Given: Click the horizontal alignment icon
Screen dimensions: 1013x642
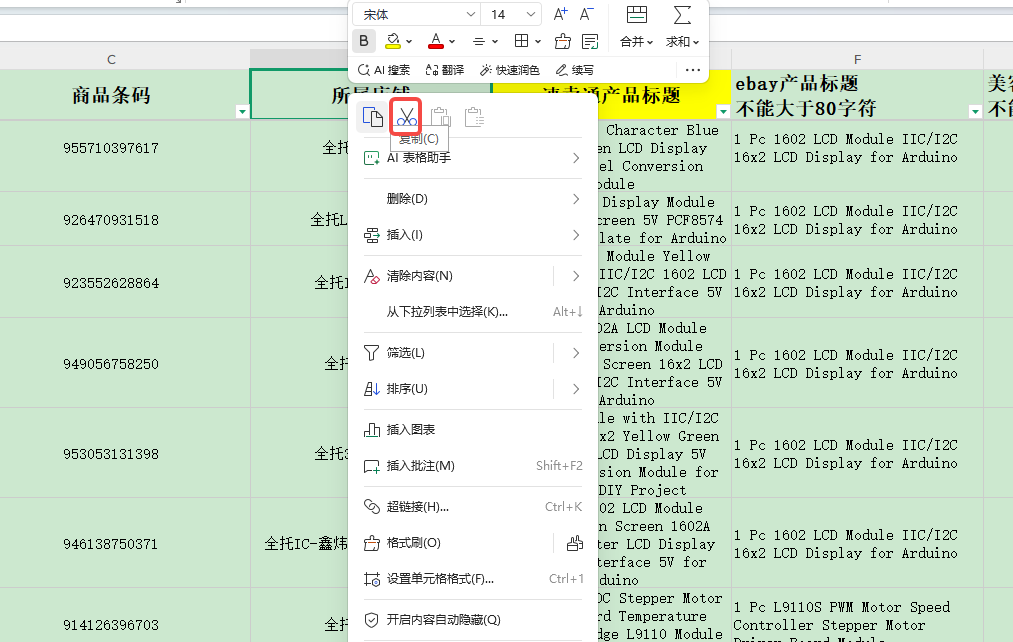Looking at the screenshot, I should 479,42.
